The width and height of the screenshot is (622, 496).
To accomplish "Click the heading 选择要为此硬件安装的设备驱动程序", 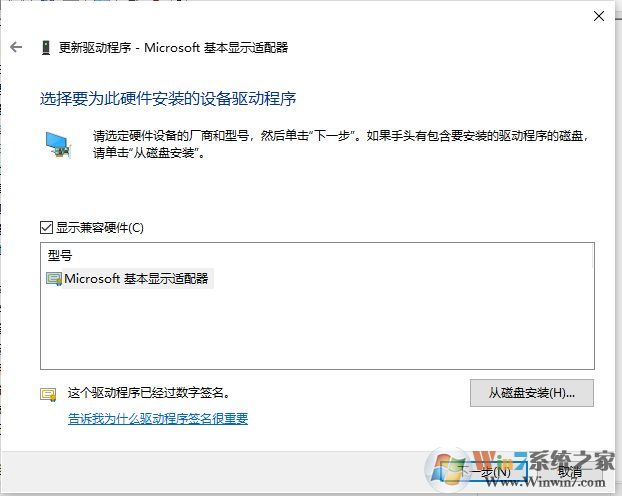I will [168, 99].
